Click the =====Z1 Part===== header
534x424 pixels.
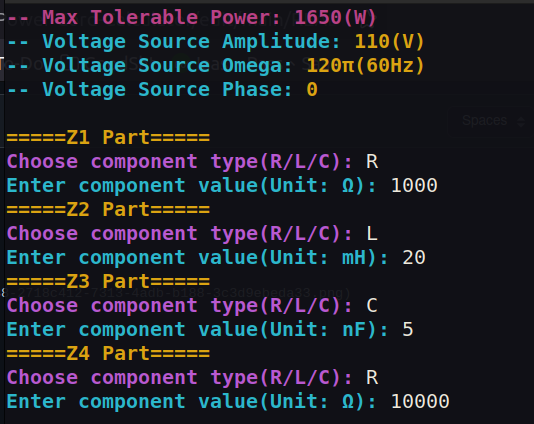(x=108, y=138)
